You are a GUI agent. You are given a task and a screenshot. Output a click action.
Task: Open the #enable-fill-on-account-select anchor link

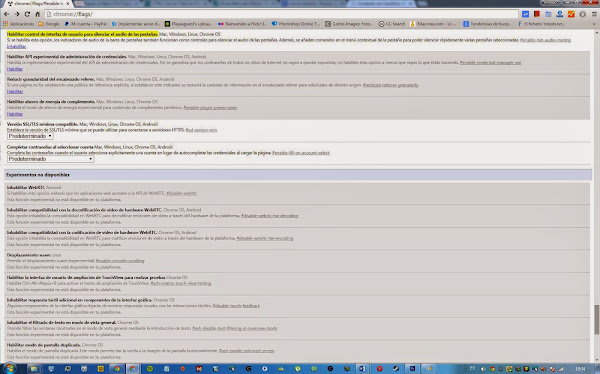[301, 153]
